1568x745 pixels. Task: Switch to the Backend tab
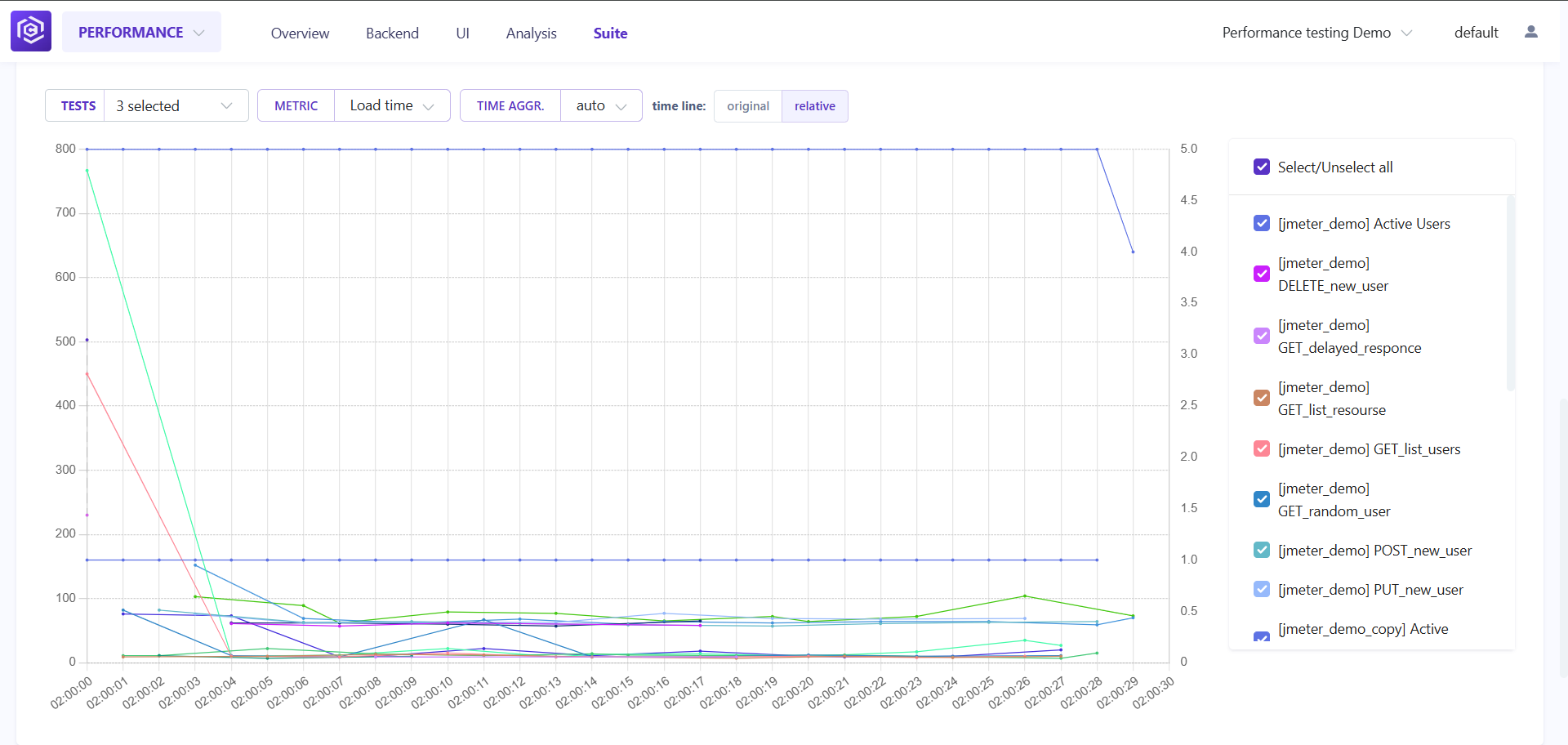coord(392,33)
